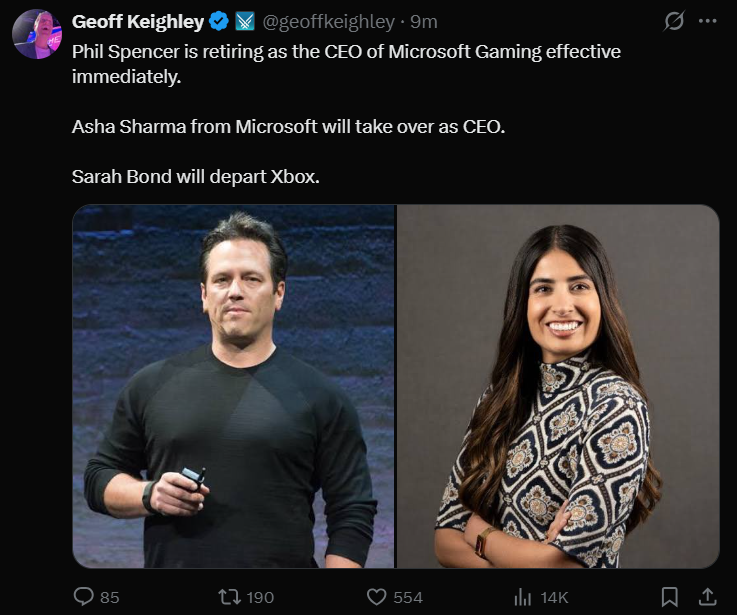Click the 9m timestamp

pos(424,21)
